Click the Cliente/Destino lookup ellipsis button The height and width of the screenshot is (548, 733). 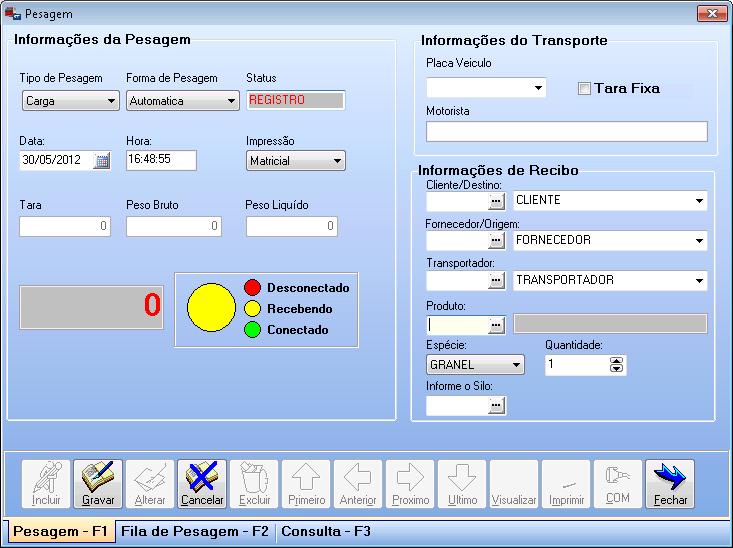496,201
